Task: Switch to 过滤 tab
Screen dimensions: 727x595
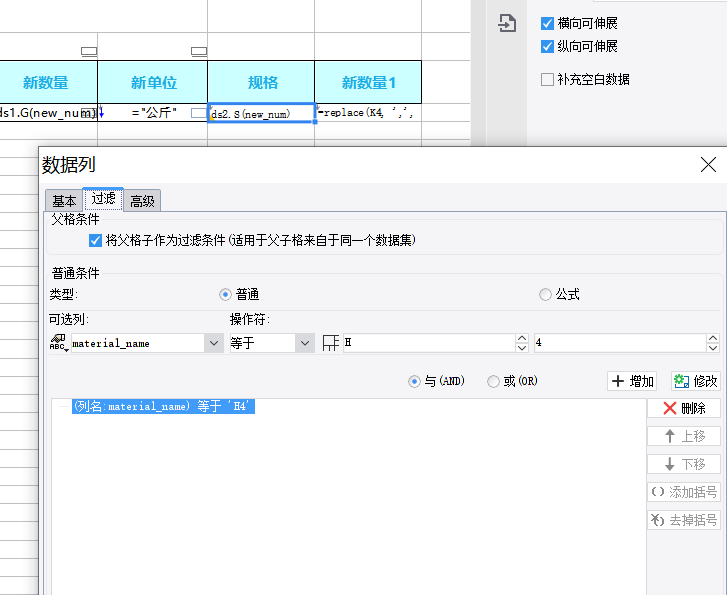Action: click(x=103, y=199)
